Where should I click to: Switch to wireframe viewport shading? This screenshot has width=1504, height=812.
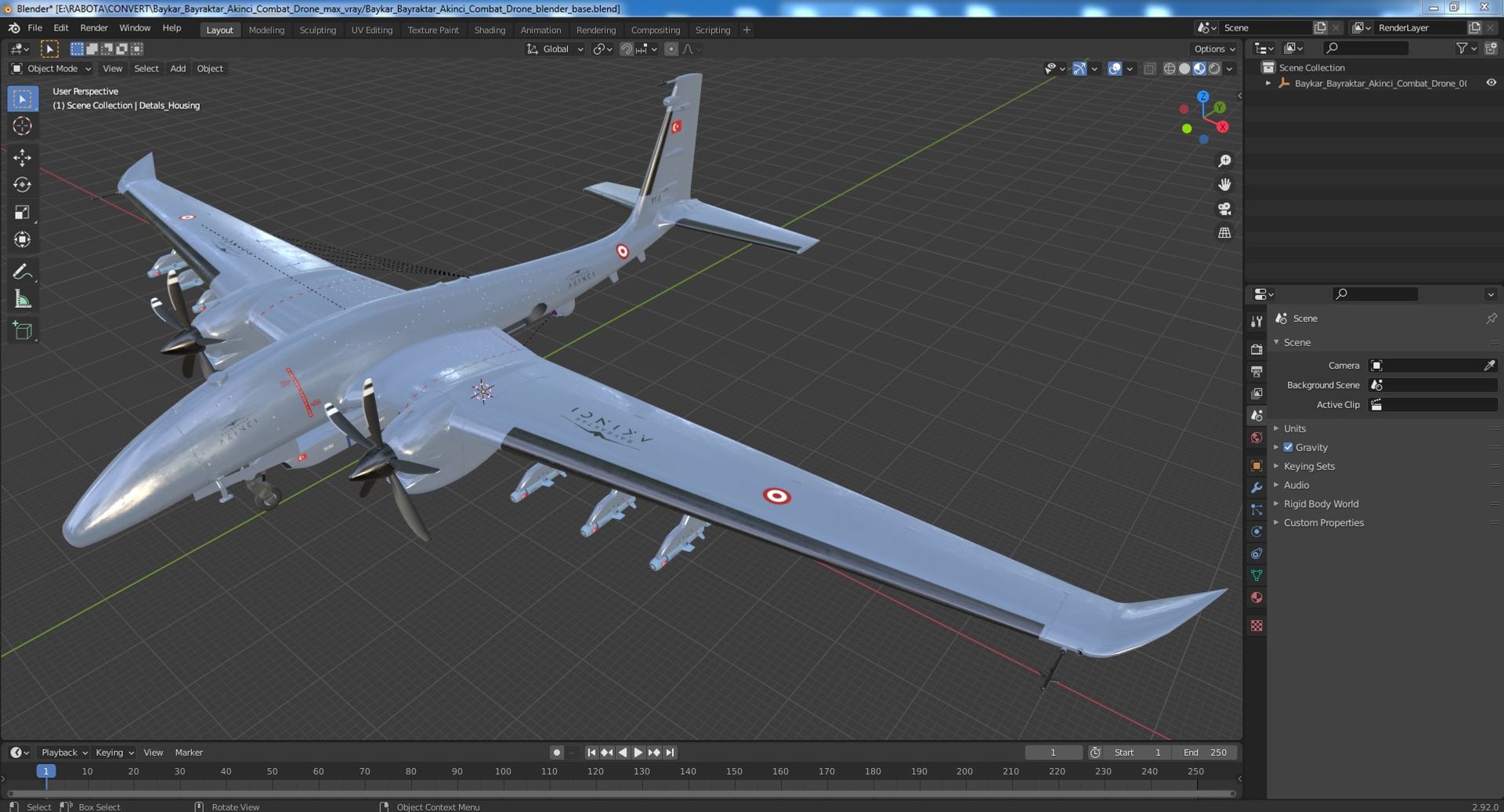(x=1169, y=69)
